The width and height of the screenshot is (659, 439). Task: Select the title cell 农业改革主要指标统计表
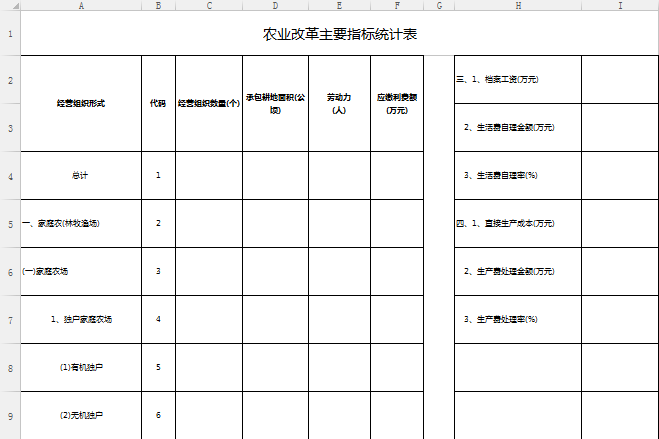(339, 35)
